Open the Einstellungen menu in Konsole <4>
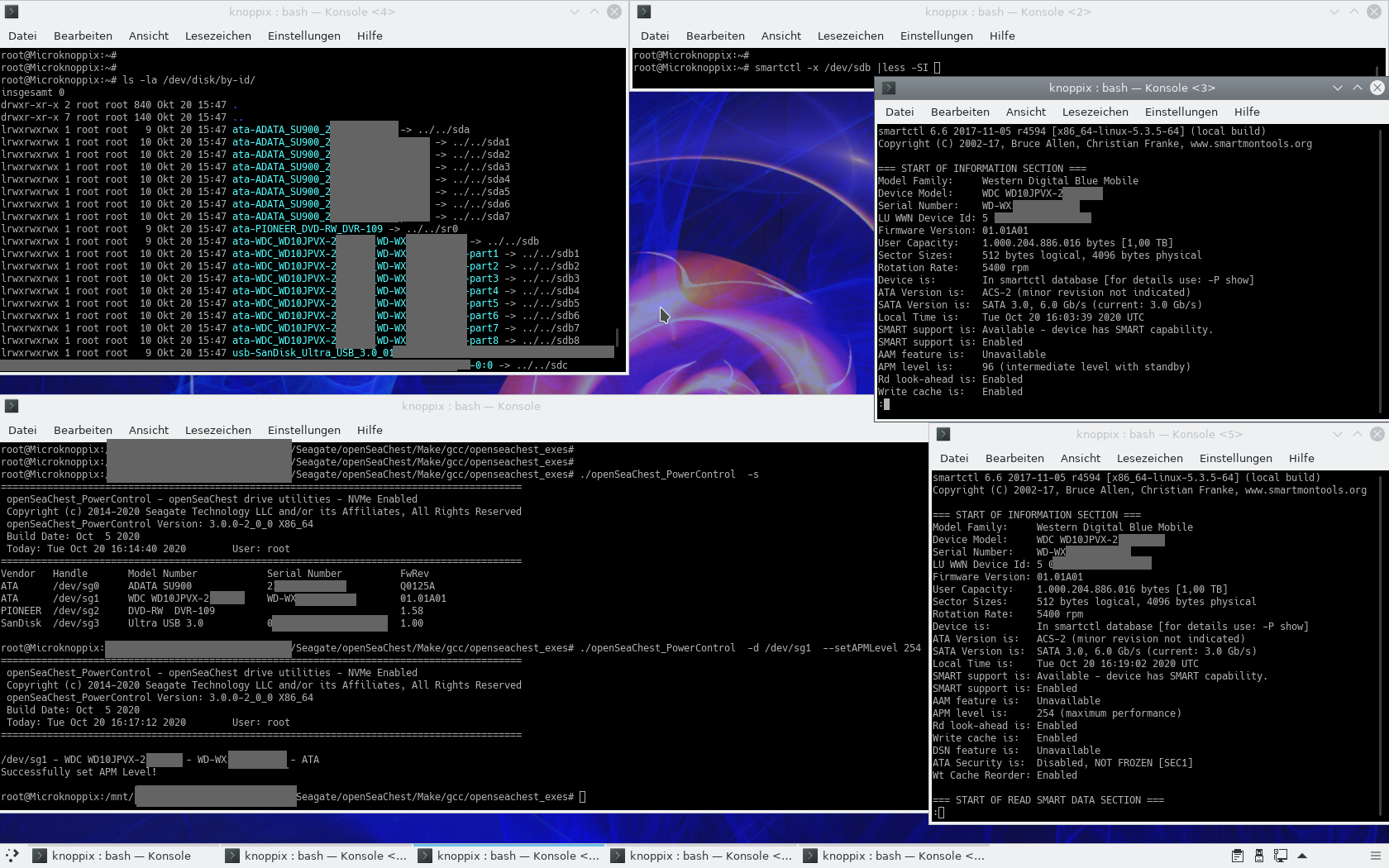Screen dimensions: 1389x868 coord(303,36)
